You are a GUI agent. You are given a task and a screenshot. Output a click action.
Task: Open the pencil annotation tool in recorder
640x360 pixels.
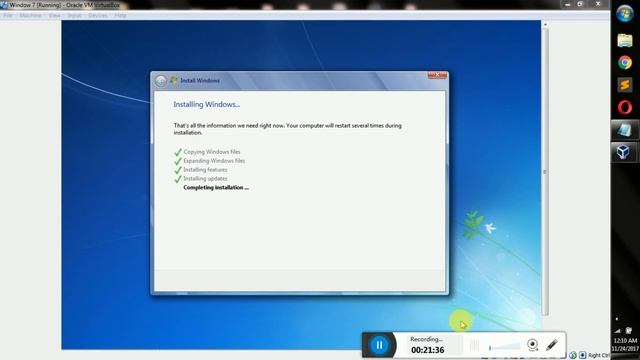[x=552, y=345]
